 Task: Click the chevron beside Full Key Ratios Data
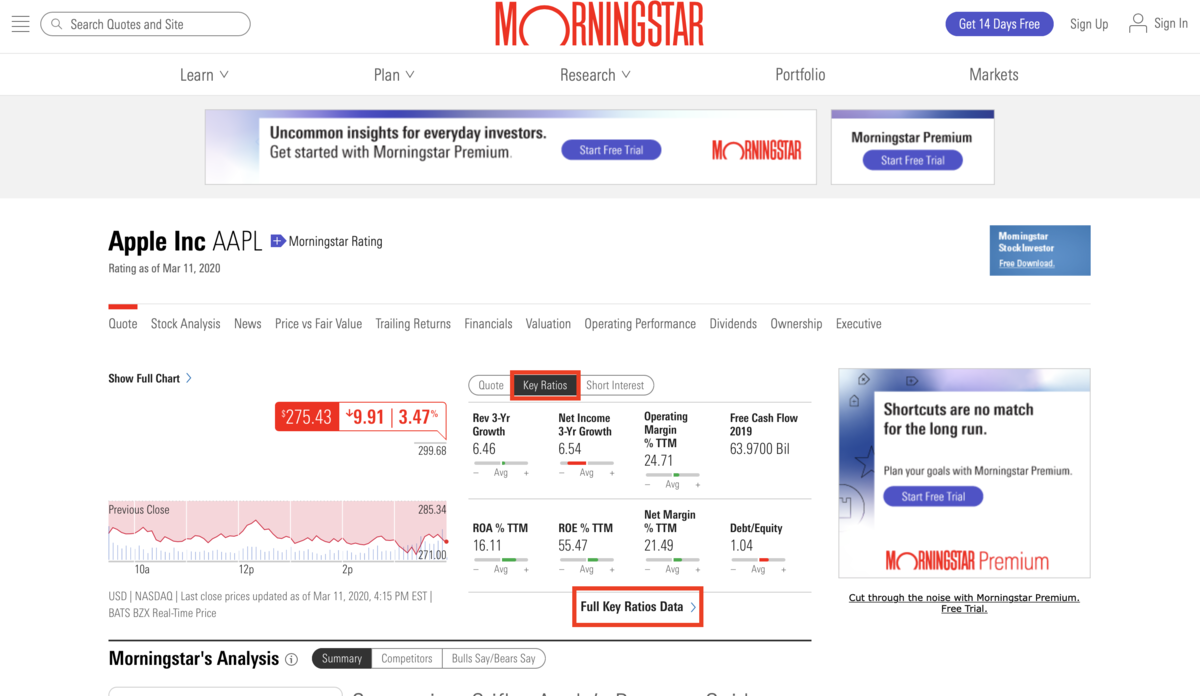coord(693,607)
